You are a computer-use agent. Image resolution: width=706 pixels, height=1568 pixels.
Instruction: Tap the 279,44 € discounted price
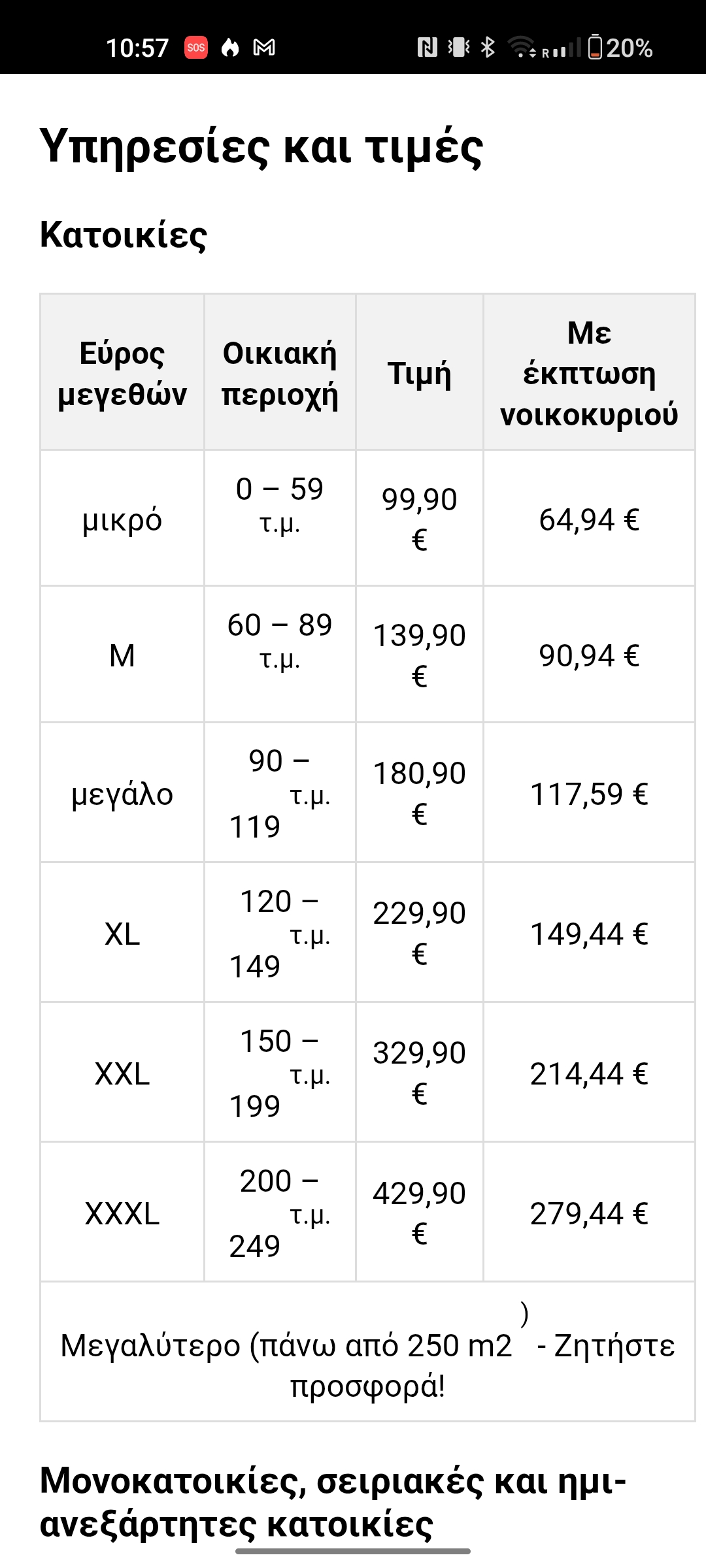pyautogui.click(x=589, y=1214)
